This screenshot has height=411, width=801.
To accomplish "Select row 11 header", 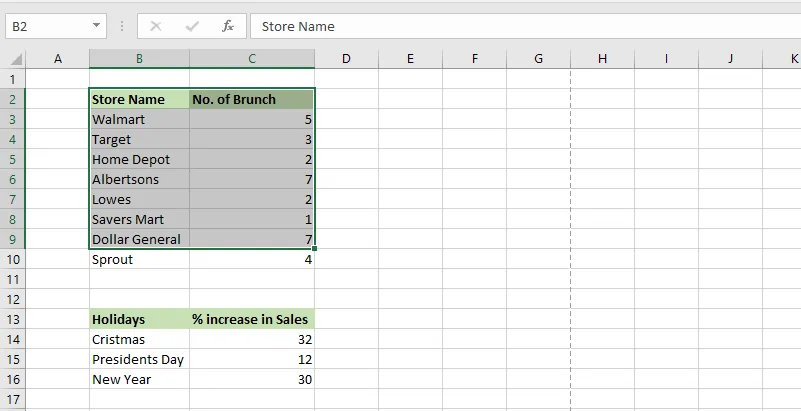I will pyautogui.click(x=13, y=279).
